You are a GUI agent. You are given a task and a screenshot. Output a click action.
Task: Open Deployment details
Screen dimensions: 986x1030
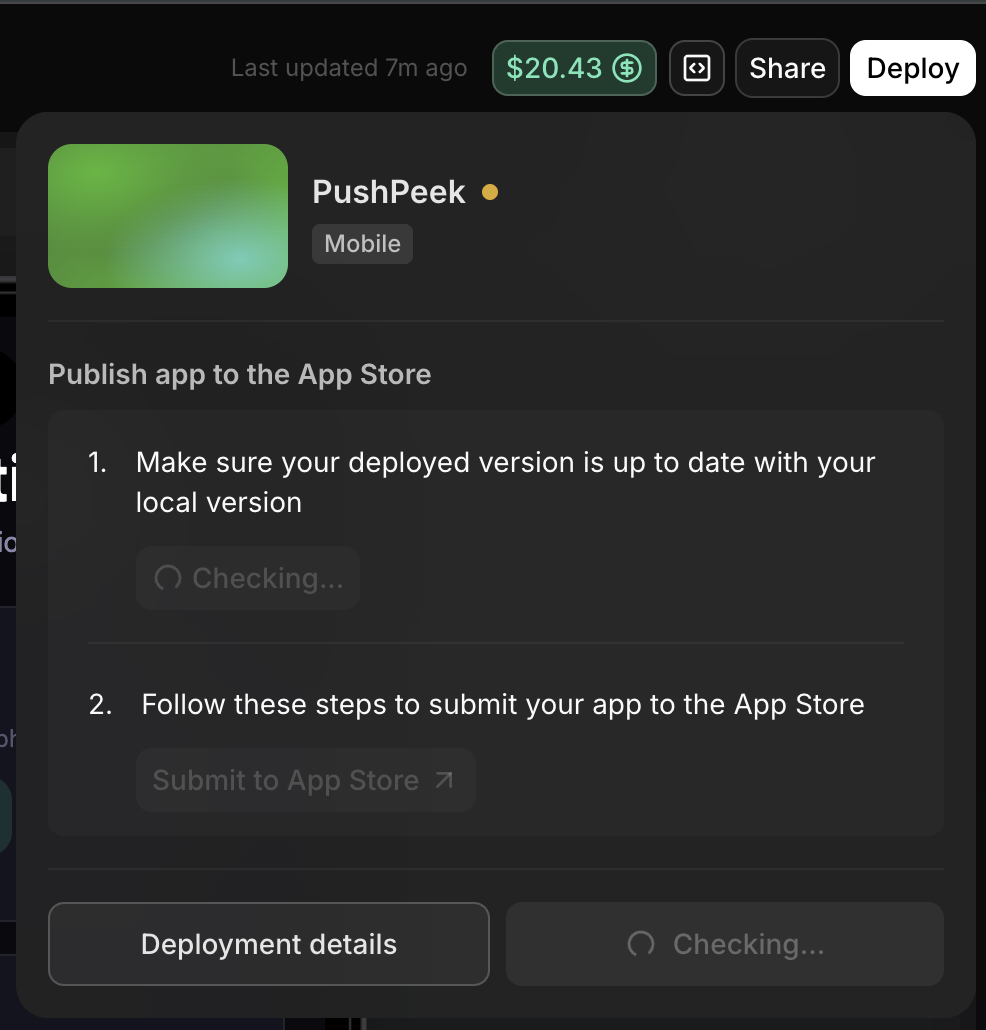[x=268, y=943]
